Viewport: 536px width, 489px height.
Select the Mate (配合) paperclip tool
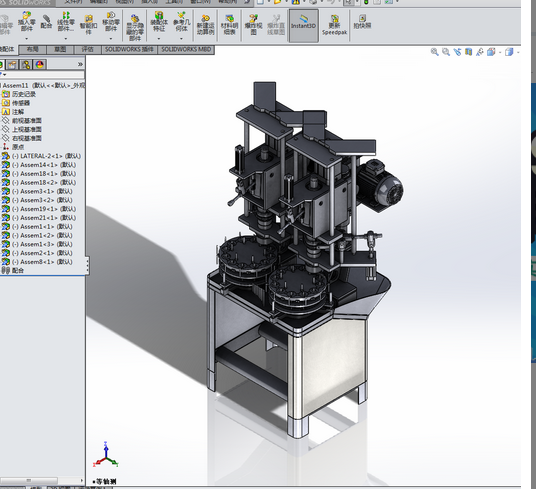(46, 22)
